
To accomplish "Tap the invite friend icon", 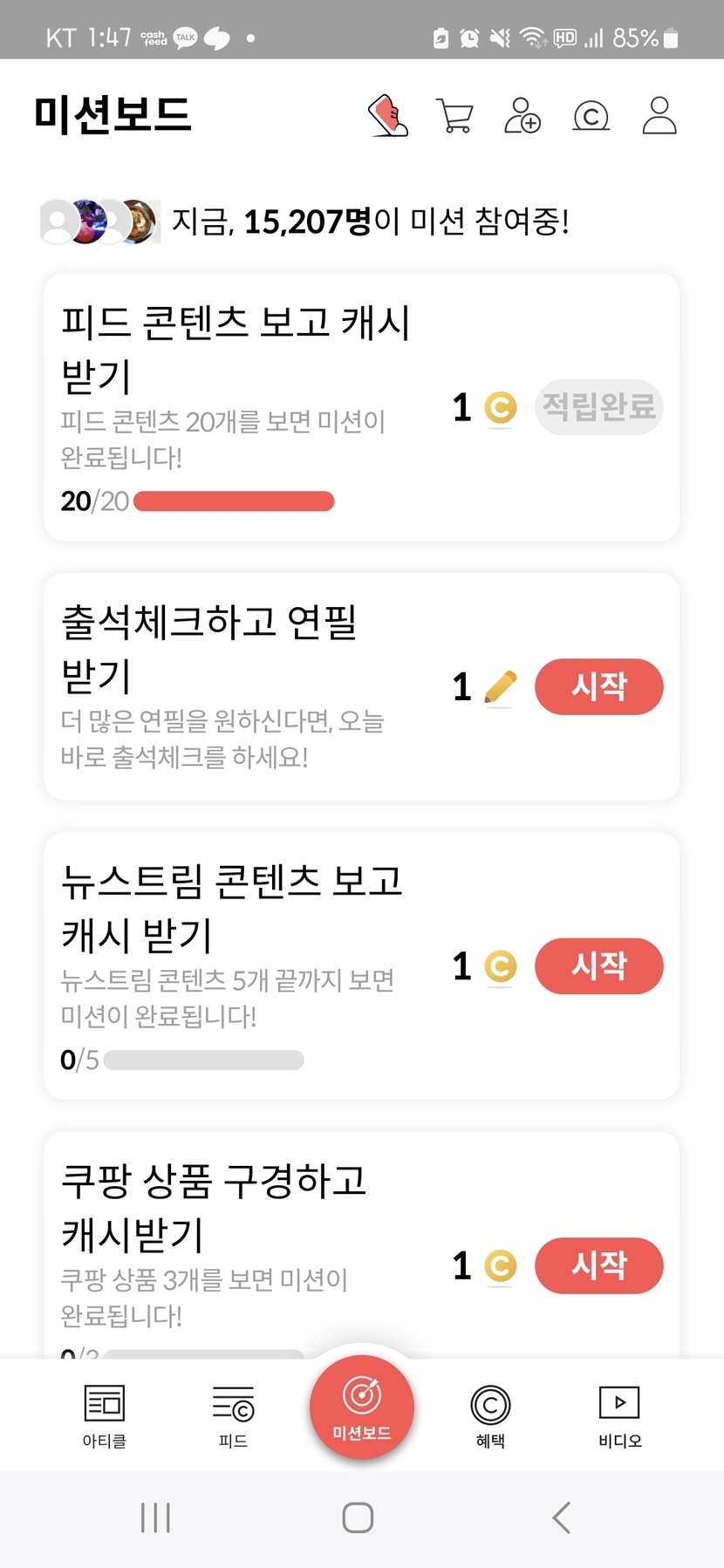I will [x=522, y=116].
